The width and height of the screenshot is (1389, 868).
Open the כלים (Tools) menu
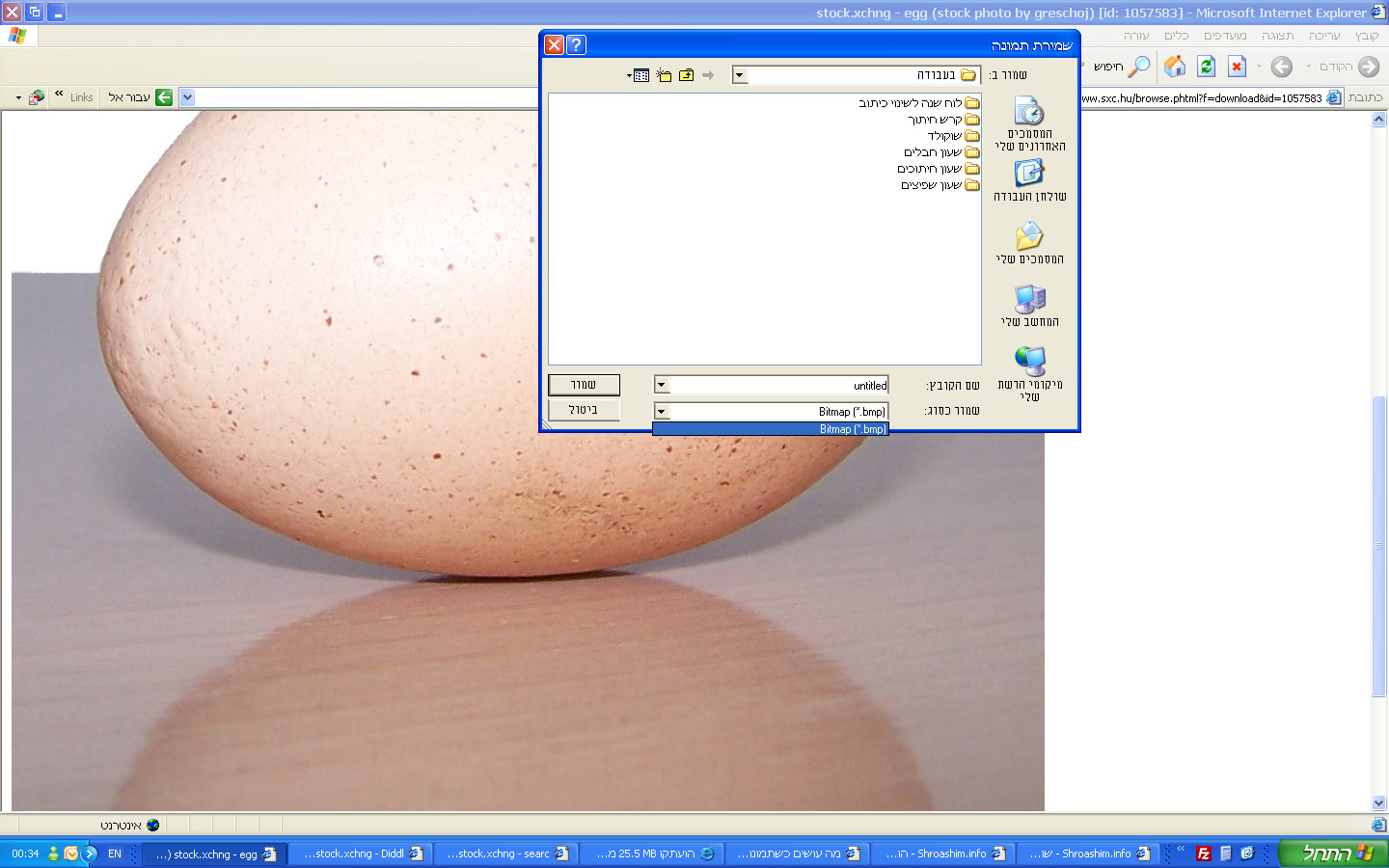pos(1176,36)
